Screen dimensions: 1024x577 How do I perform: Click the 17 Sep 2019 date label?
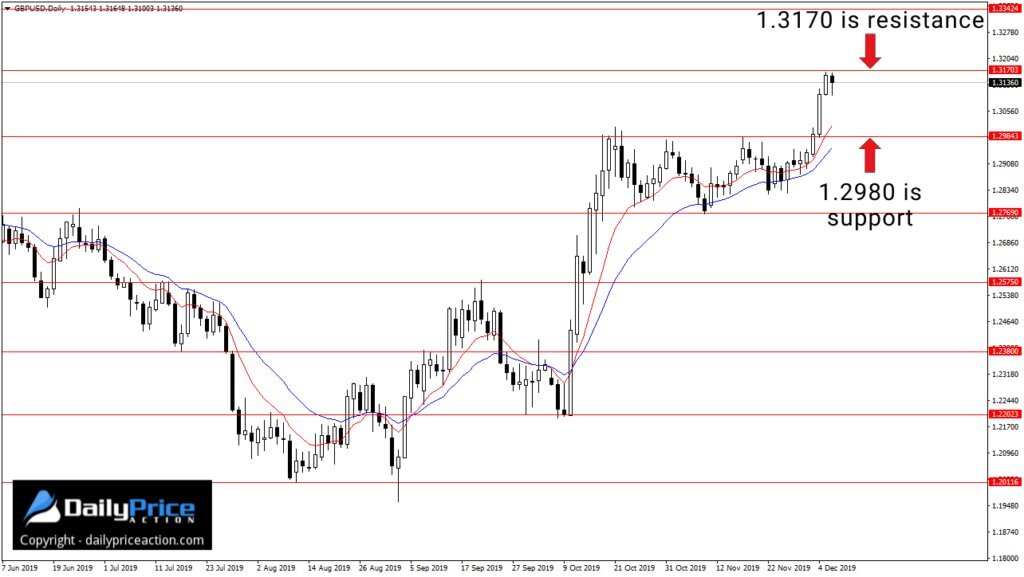pos(481,568)
